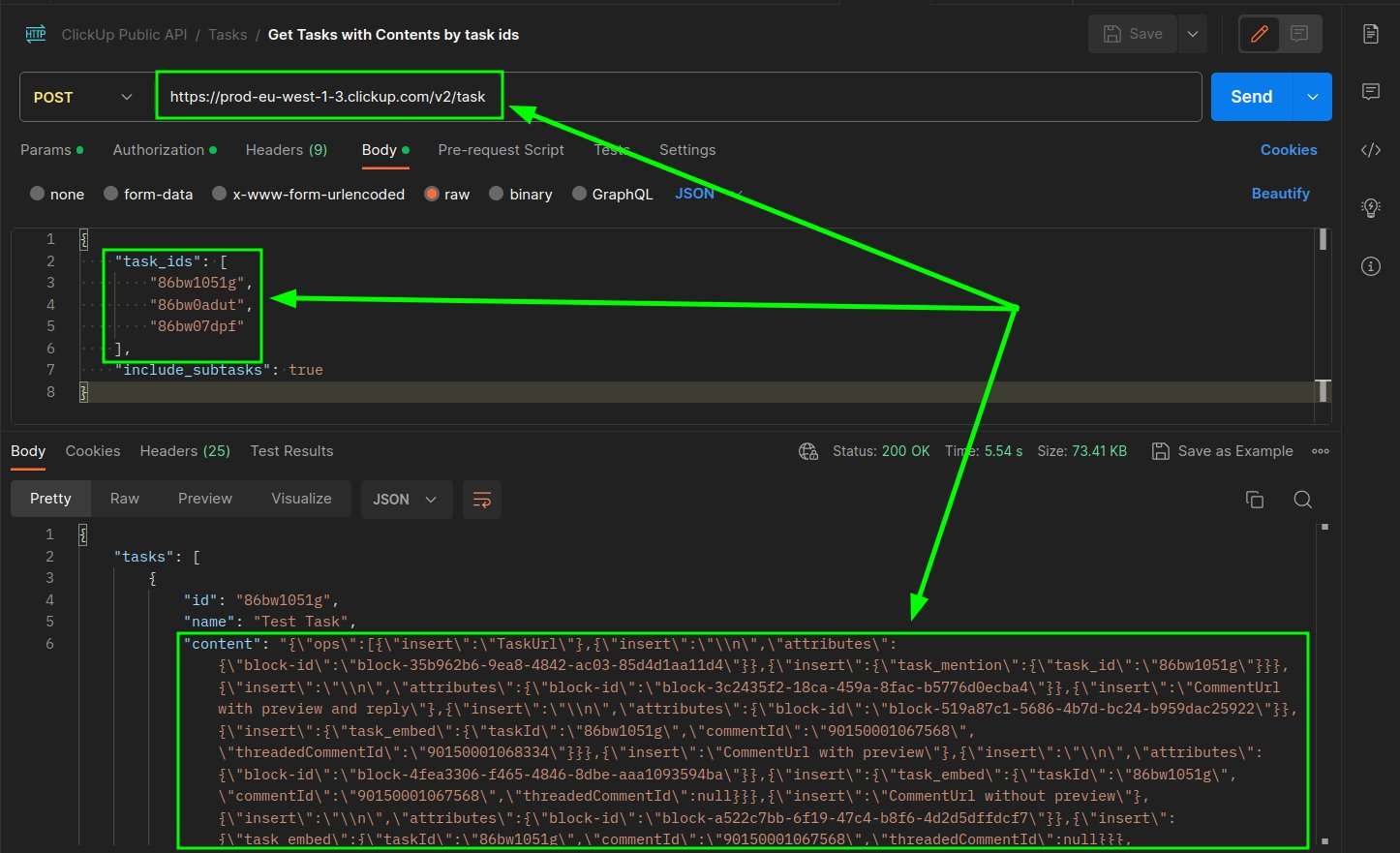1400x853 pixels.
Task: Open the request Settings tab
Action: (x=687, y=150)
